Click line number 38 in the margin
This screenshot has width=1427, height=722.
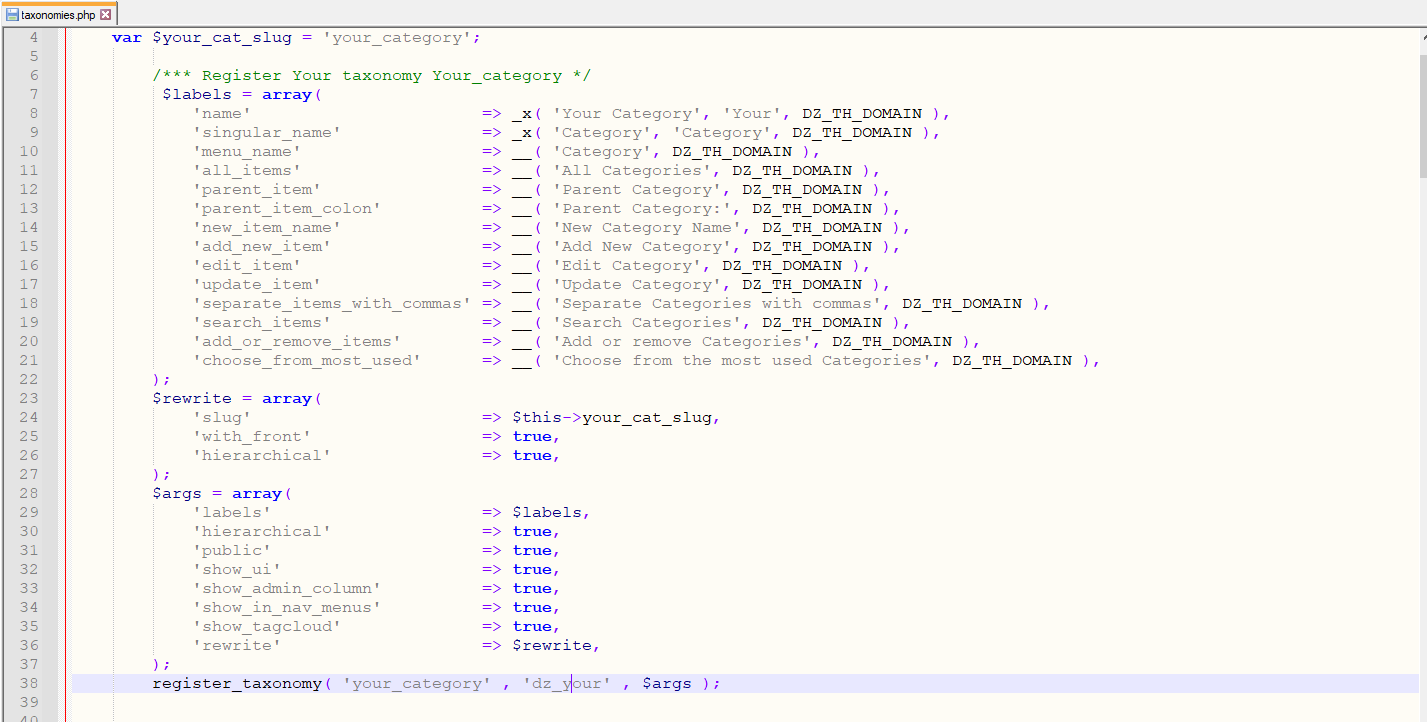[x=29, y=684]
